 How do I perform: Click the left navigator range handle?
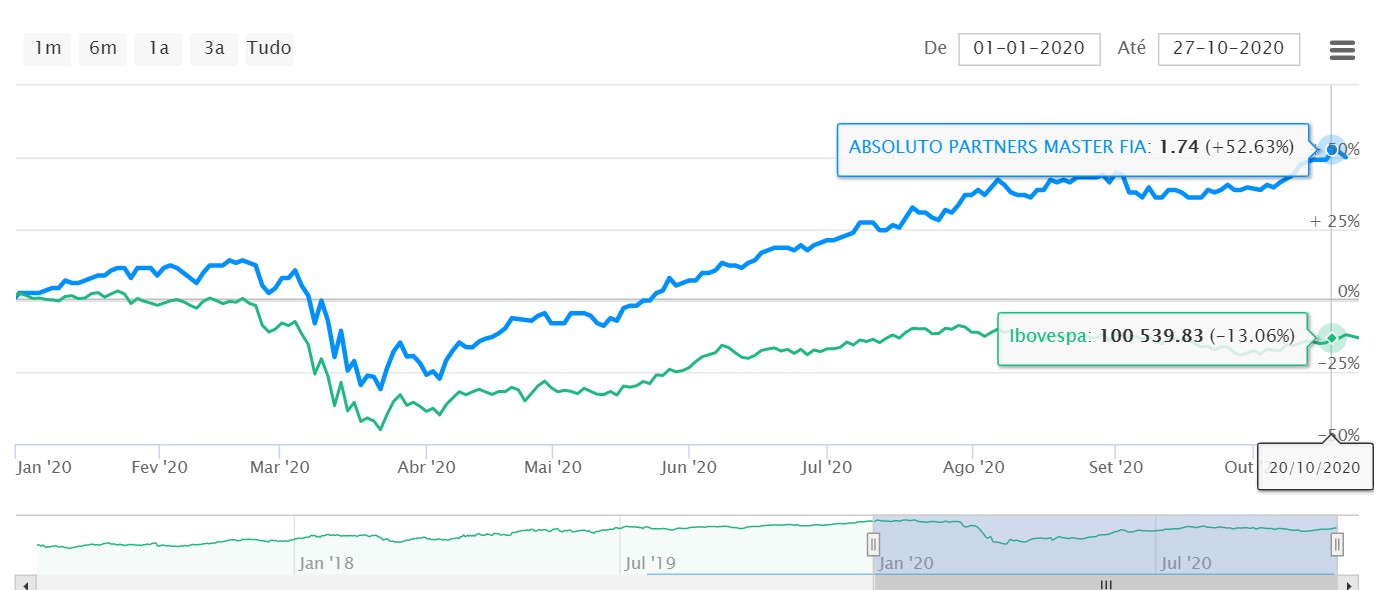click(873, 544)
